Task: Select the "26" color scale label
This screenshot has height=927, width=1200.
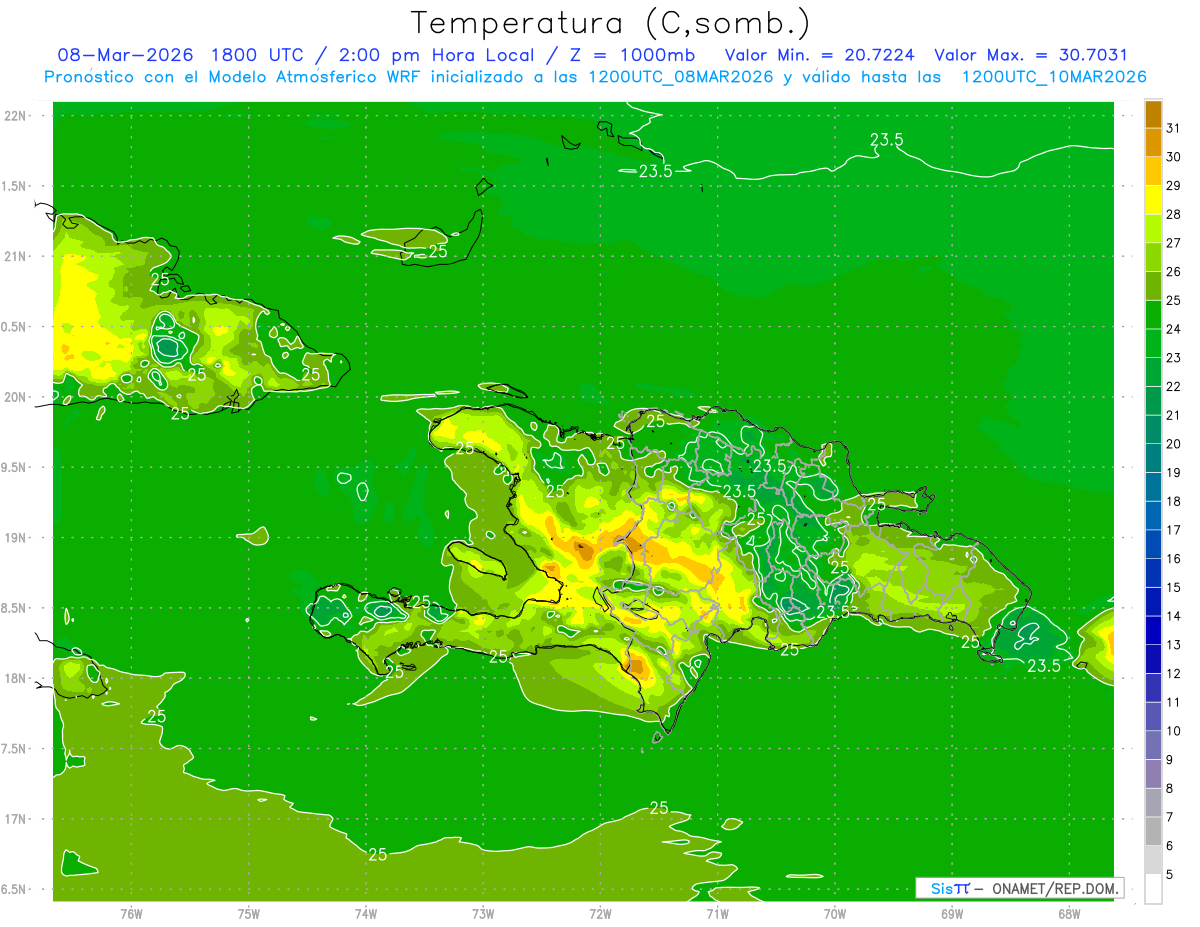Action: tap(1174, 272)
